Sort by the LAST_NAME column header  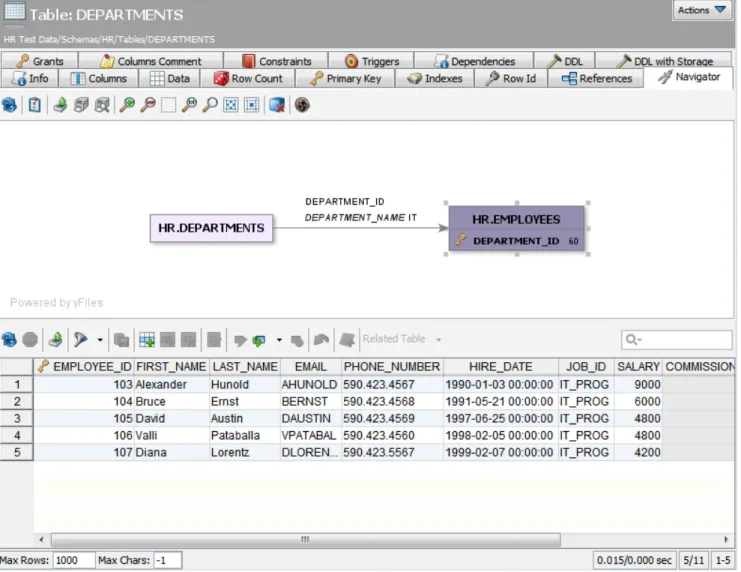245,366
